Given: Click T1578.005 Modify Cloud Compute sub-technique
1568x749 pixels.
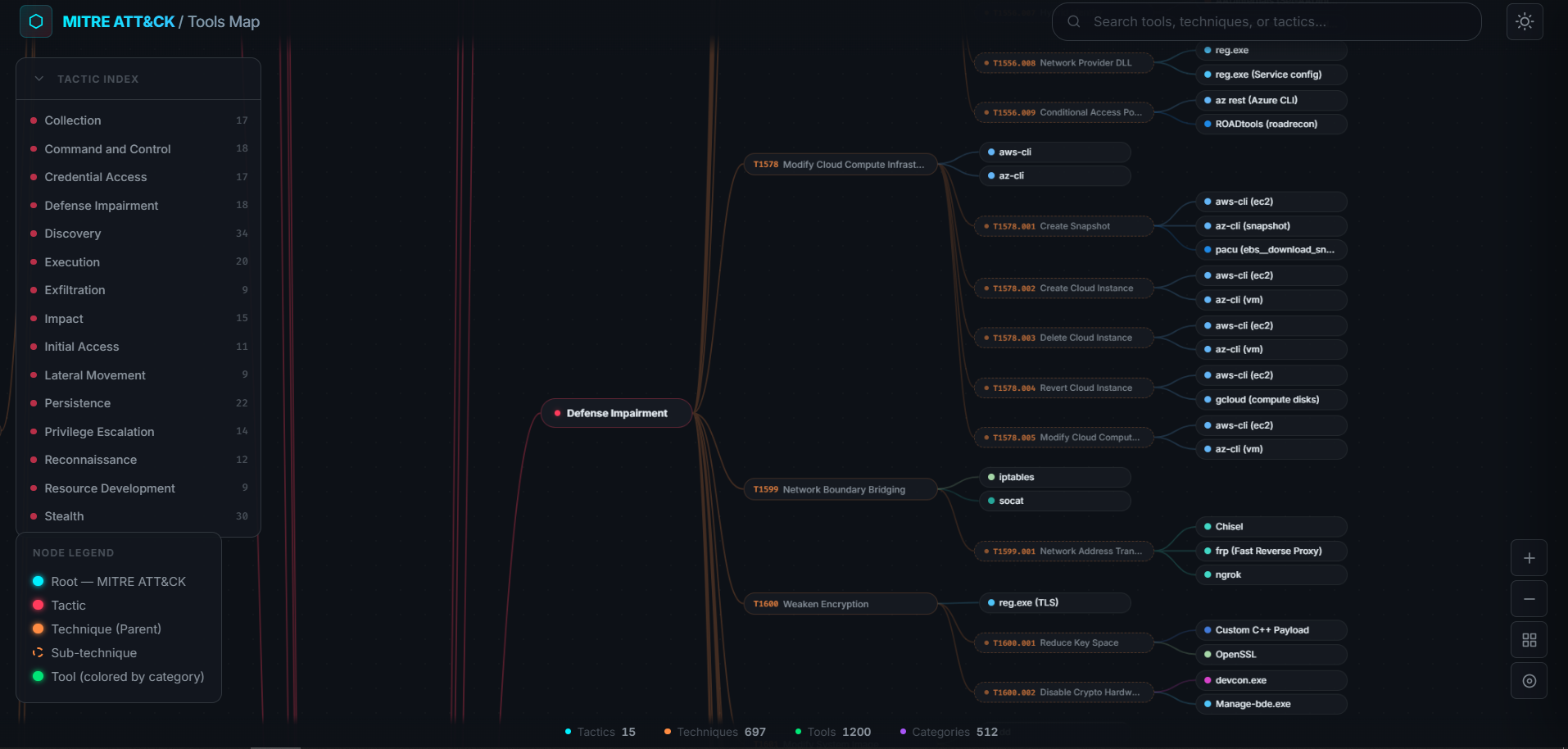Looking at the screenshot, I should point(1063,438).
